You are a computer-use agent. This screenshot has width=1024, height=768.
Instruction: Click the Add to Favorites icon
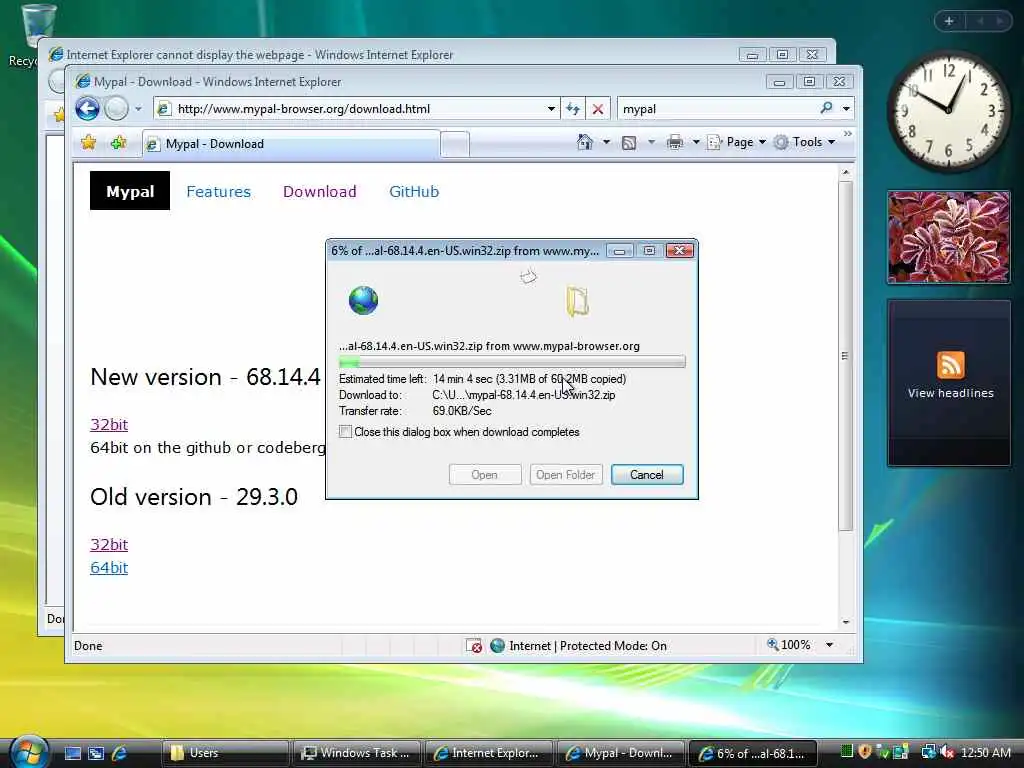(x=119, y=142)
